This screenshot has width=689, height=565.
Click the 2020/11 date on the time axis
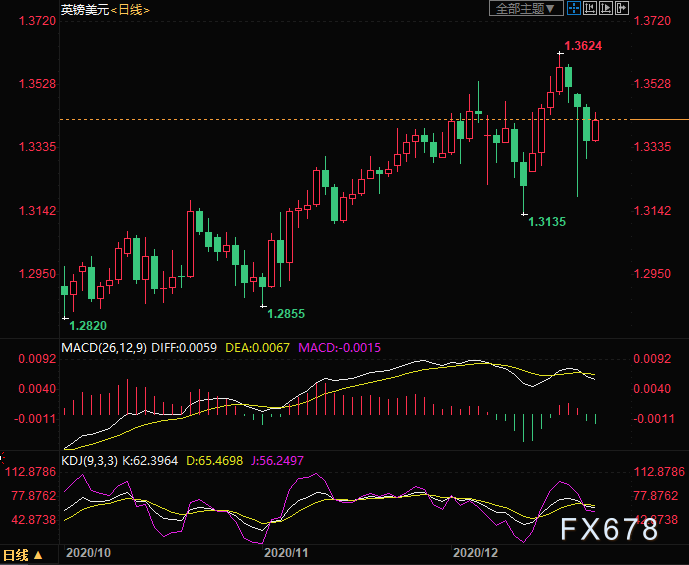[x=286, y=552]
